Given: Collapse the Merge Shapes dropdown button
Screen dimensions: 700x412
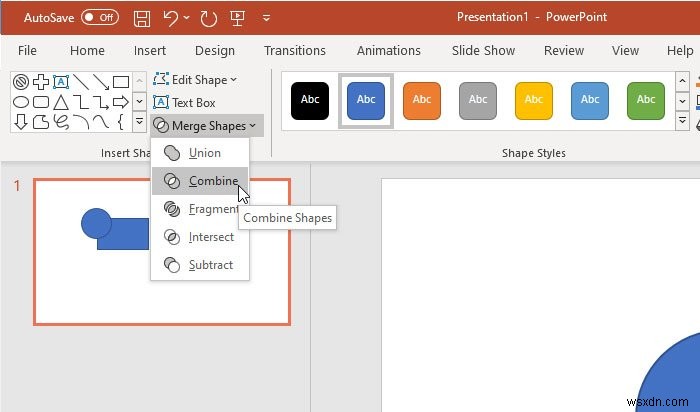Looking at the screenshot, I should [x=207, y=126].
